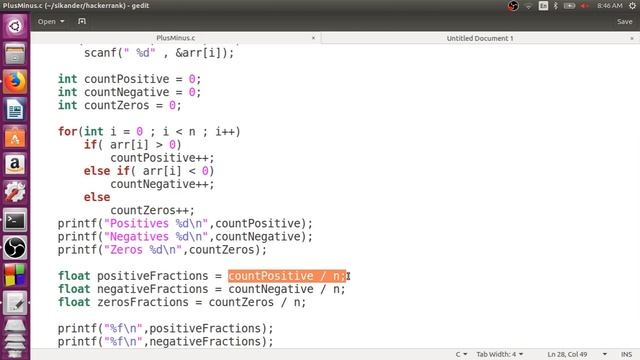
Task: Open OBS Studio from the dock
Action: [15, 248]
